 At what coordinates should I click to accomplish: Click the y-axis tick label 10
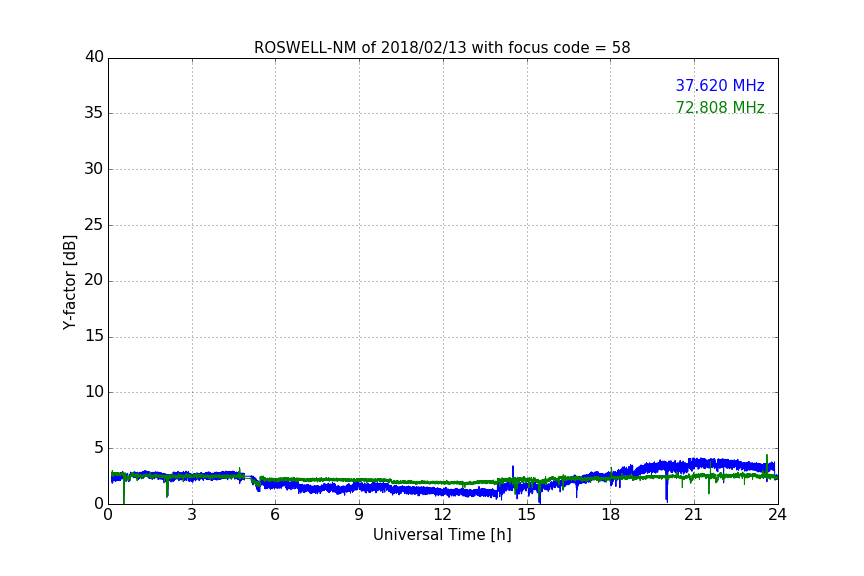tap(94, 392)
